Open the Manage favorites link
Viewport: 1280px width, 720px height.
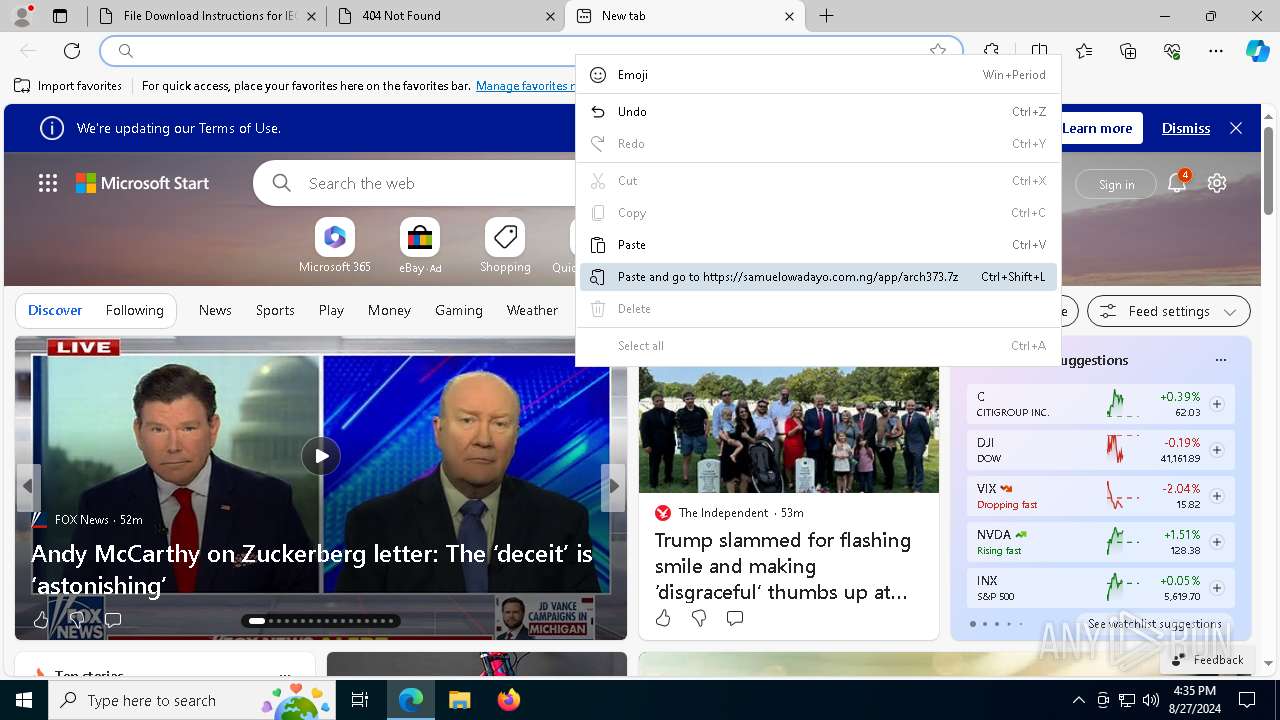[525, 86]
